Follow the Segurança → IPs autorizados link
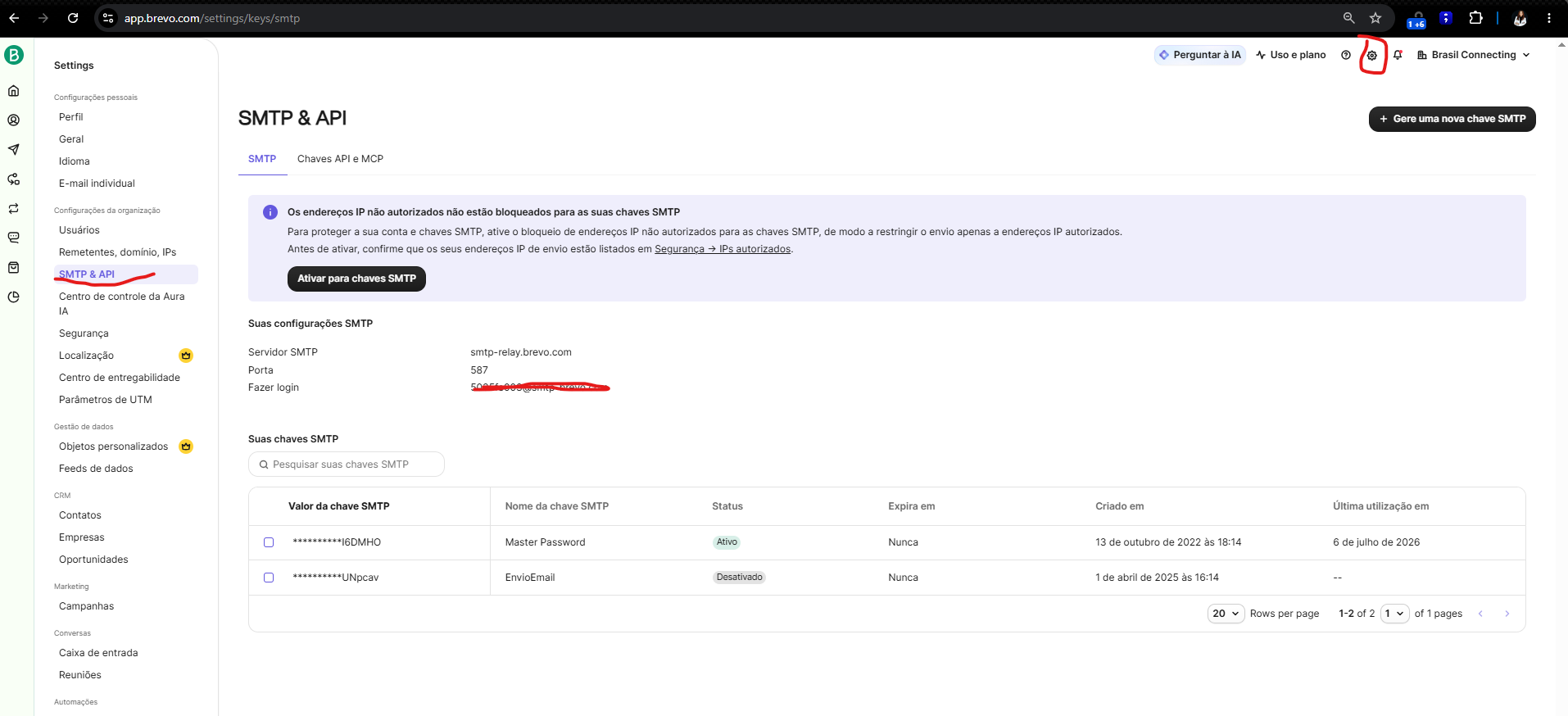The height and width of the screenshot is (716, 1568). pyautogui.click(x=723, y=249)
